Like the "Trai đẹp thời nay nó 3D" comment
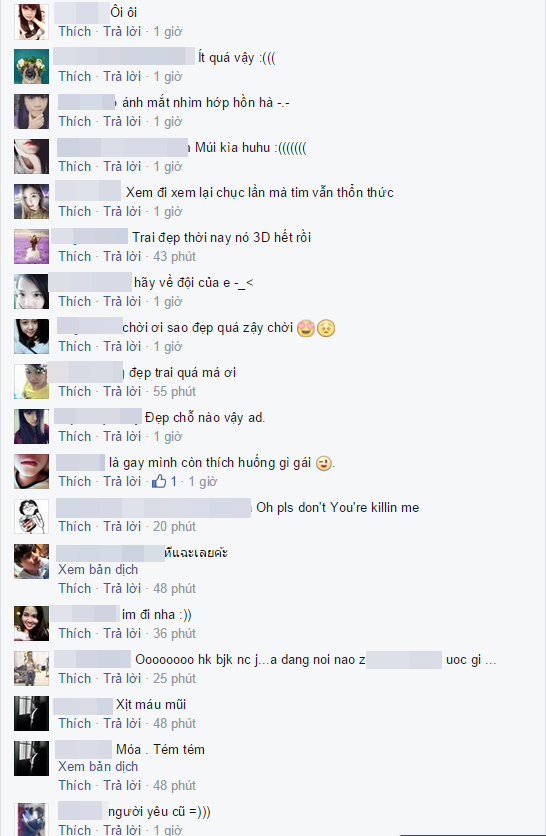 click(75, 256)
